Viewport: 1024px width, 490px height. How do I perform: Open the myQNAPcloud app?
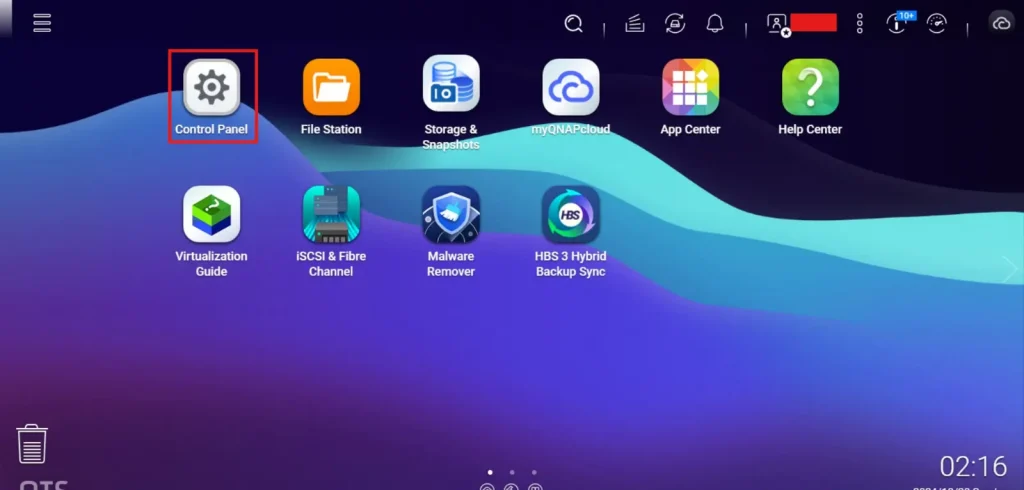click(571, 88)
